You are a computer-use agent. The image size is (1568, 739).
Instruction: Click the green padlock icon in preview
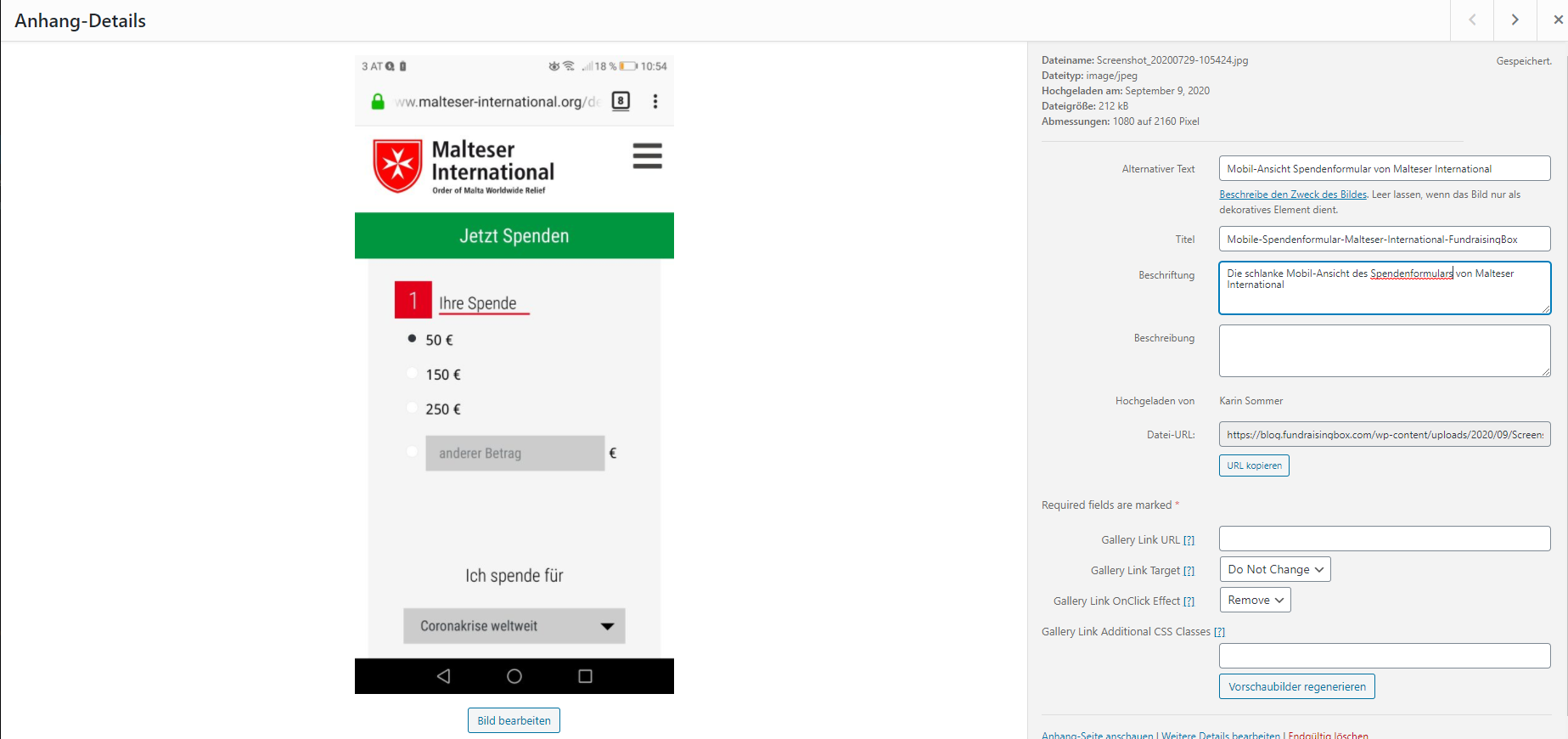click(378, 101)
